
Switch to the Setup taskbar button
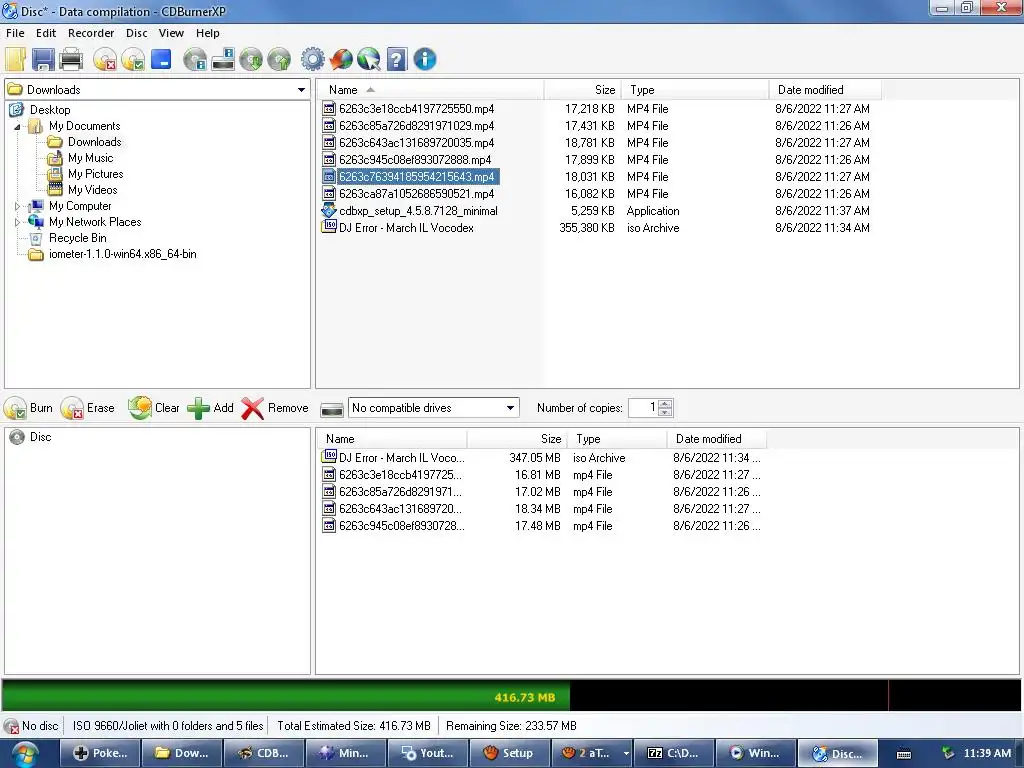(x=510, y=753)
